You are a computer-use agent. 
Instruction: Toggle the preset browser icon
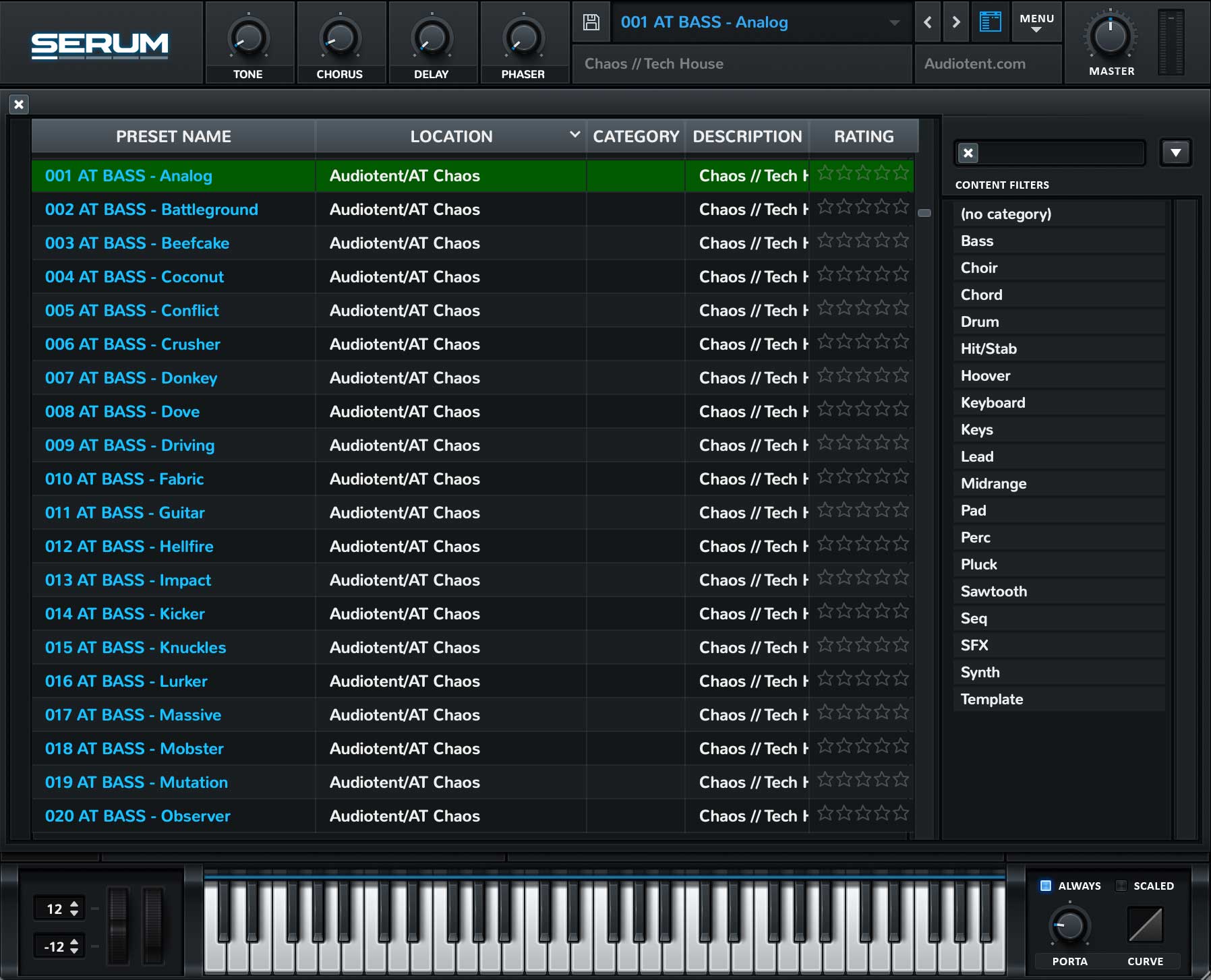click(x=990, y=22)
